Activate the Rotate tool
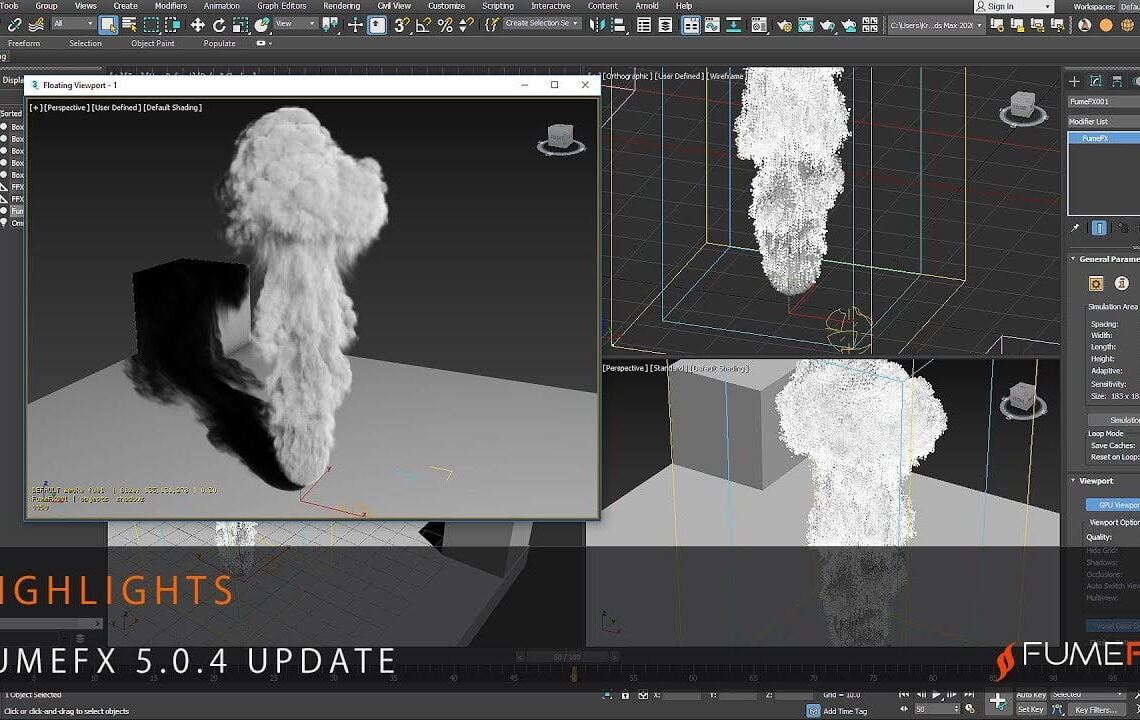1140x720 pixels. (x=219, y=25)
